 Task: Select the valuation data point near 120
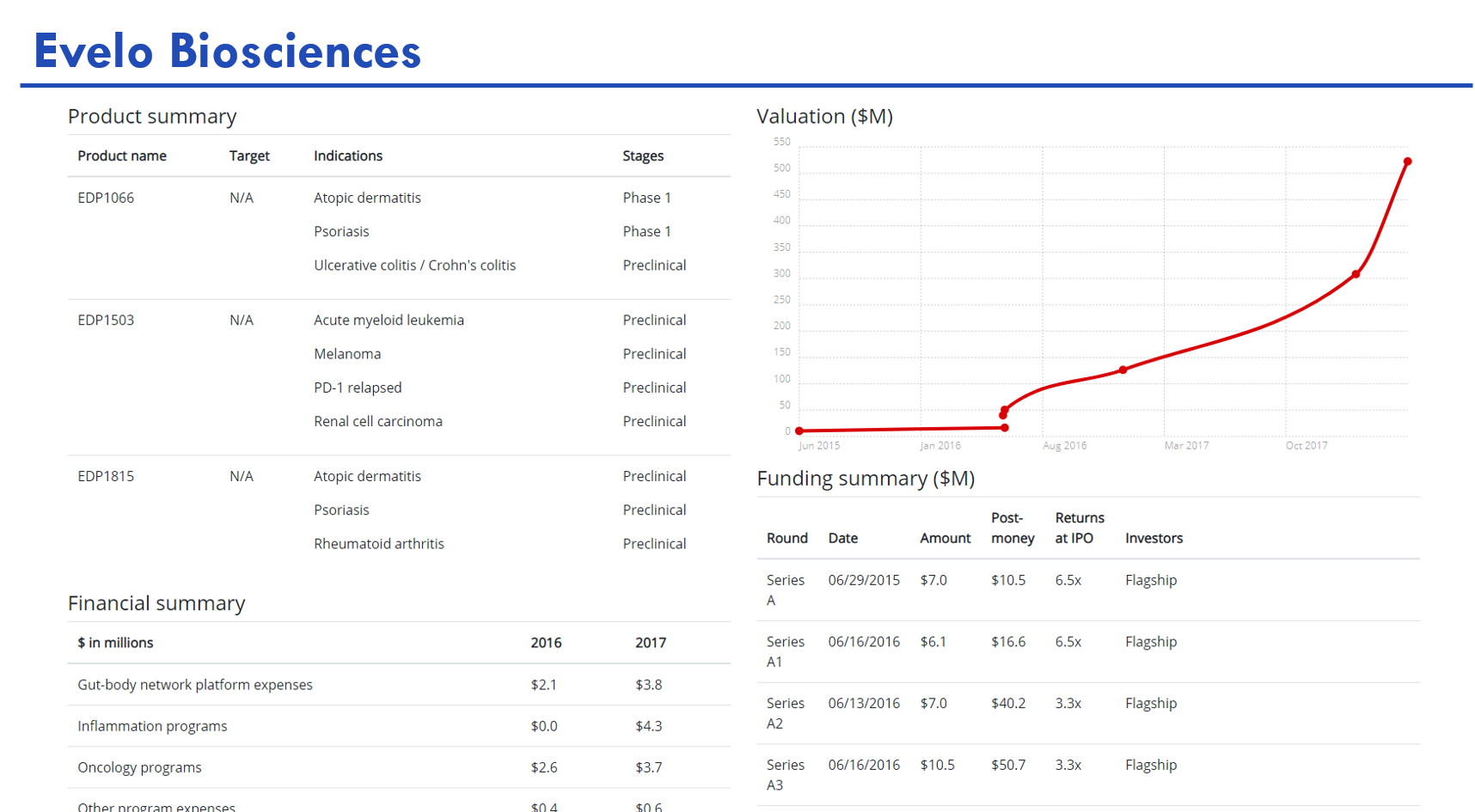(x=1123, y=370)
